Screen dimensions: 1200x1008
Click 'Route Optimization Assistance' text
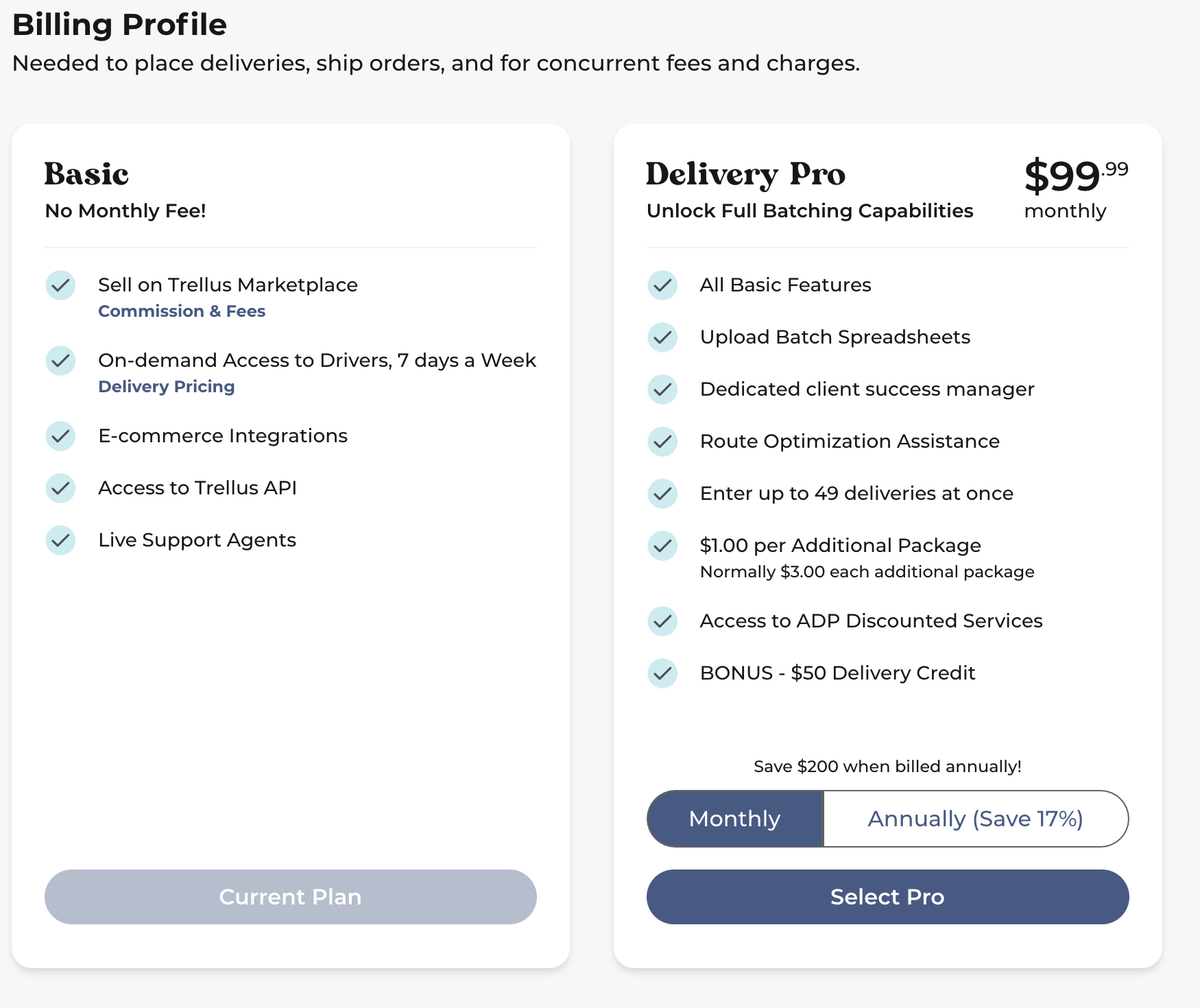850,442
